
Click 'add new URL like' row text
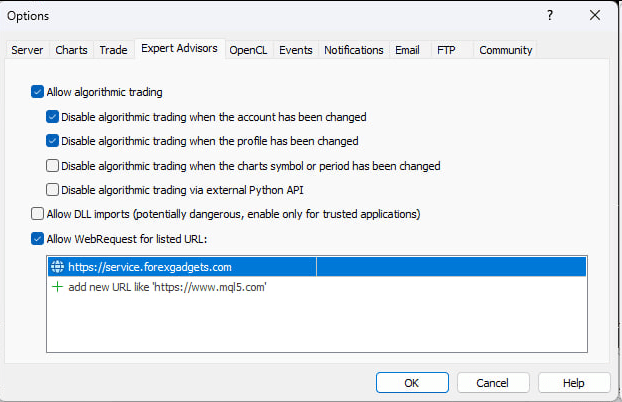pyautogui.click(x=167, y=287)
